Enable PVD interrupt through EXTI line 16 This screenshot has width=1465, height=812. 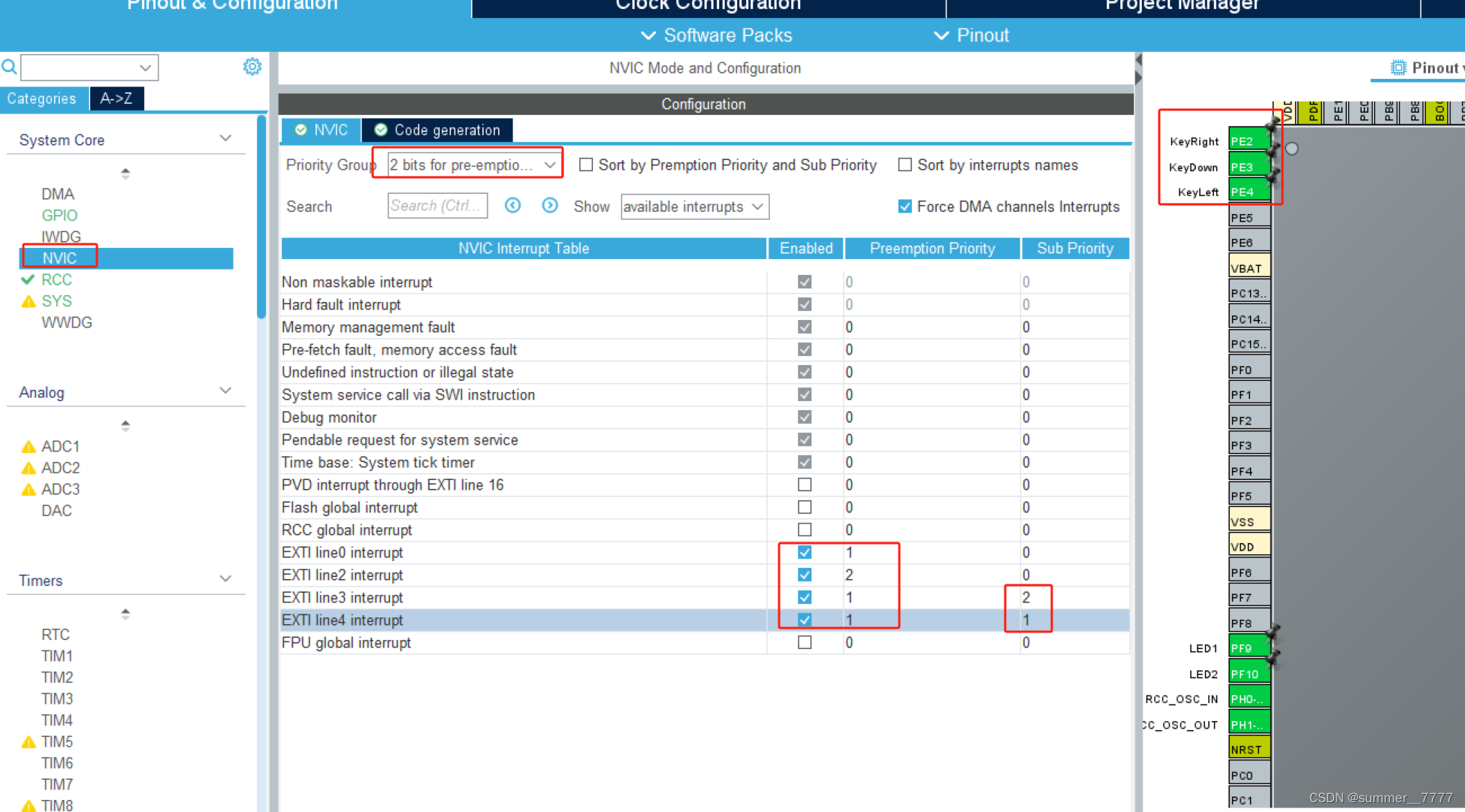coord(805,484)
